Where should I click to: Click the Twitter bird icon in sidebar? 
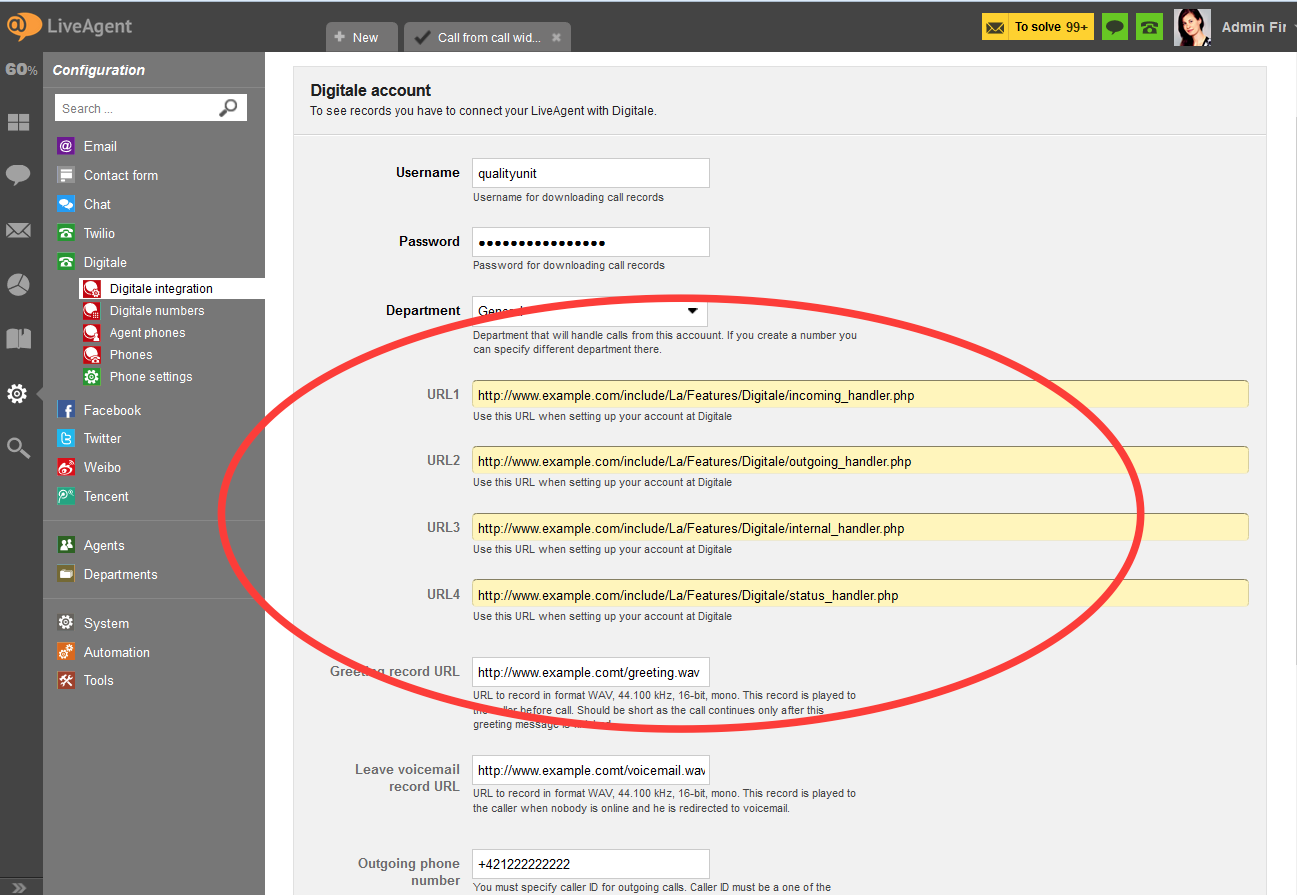tap(66, 438)
